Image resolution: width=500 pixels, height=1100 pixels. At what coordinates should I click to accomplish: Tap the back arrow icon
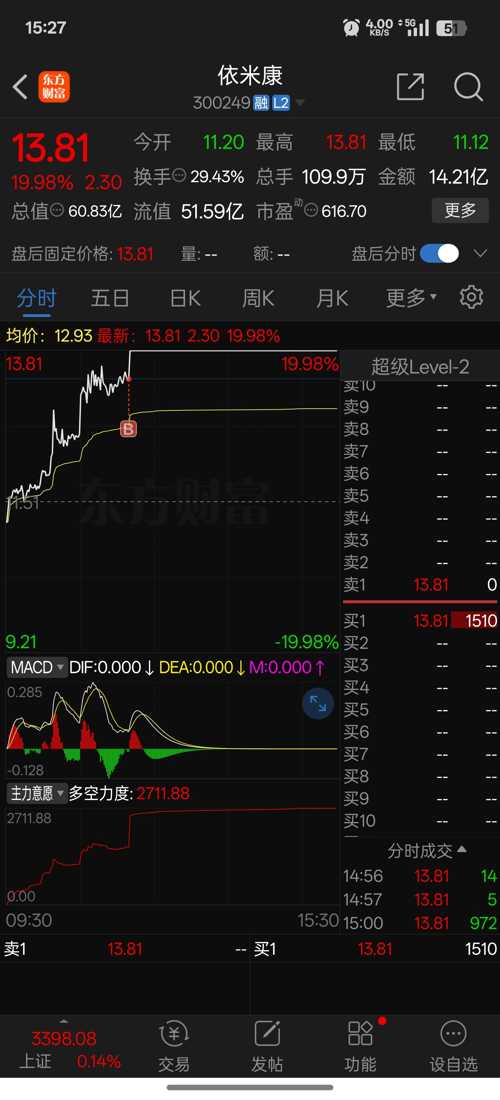20,87
